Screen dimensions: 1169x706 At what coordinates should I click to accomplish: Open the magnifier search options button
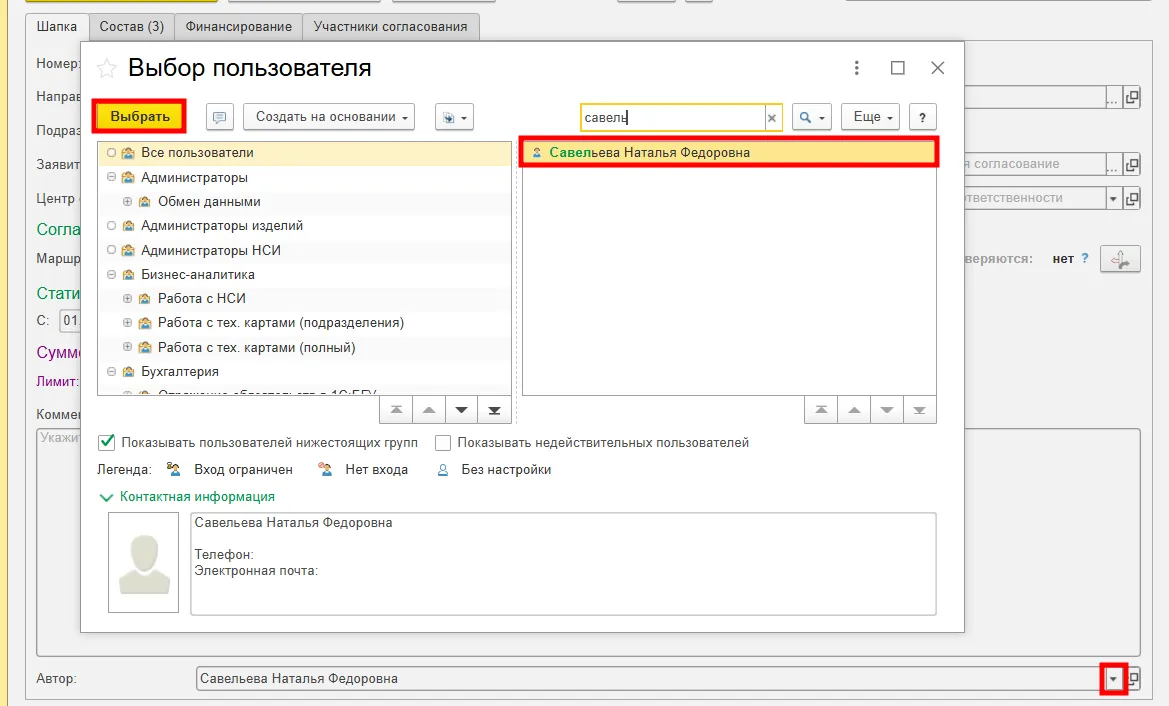811,117
